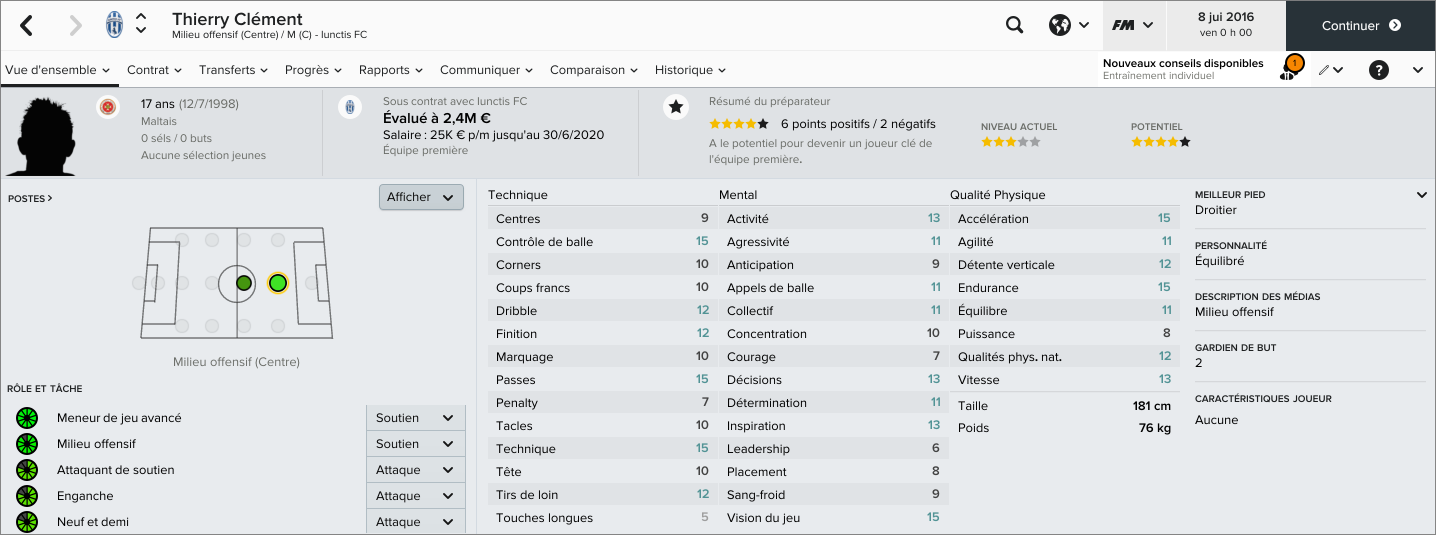Select the Meneur de jeu avancé role
The height and width of the screenshot is (535, 1436).
(x=119, y=418)
